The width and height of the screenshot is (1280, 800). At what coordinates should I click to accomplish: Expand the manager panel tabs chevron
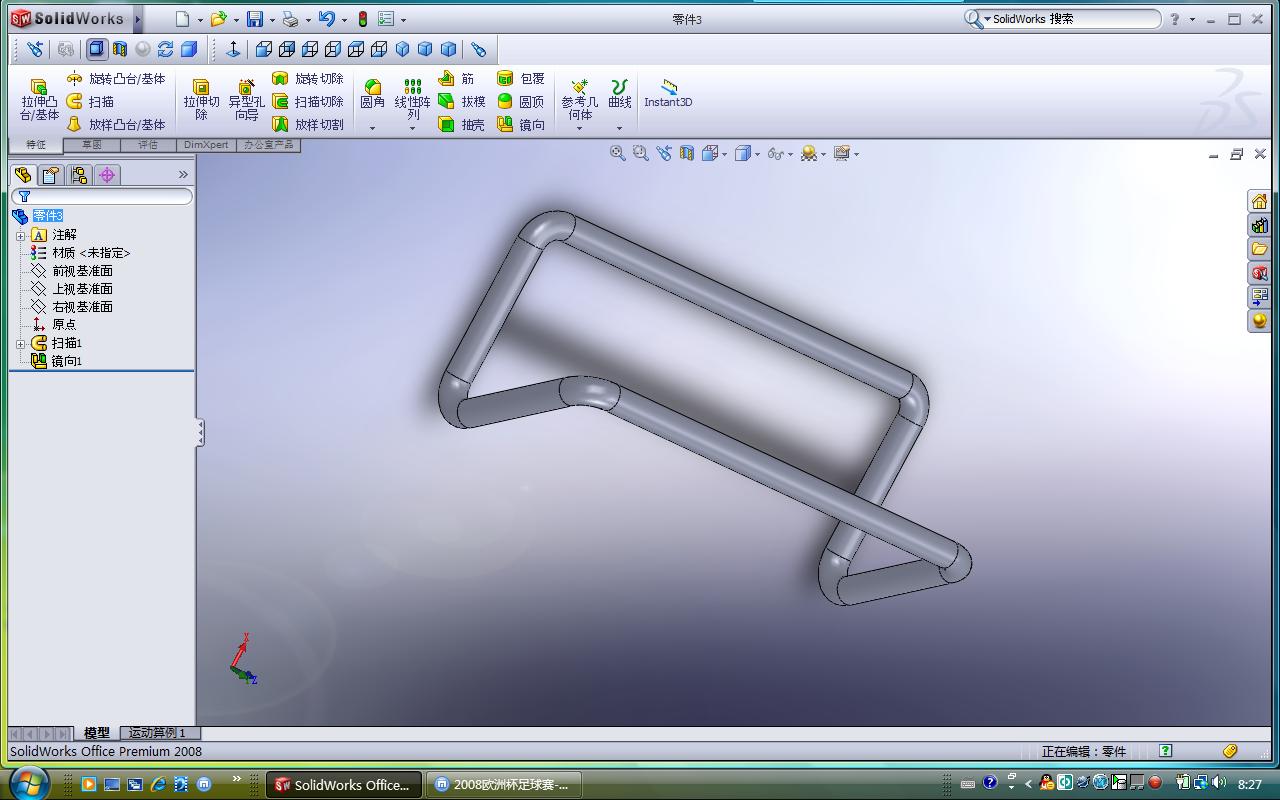183,174
